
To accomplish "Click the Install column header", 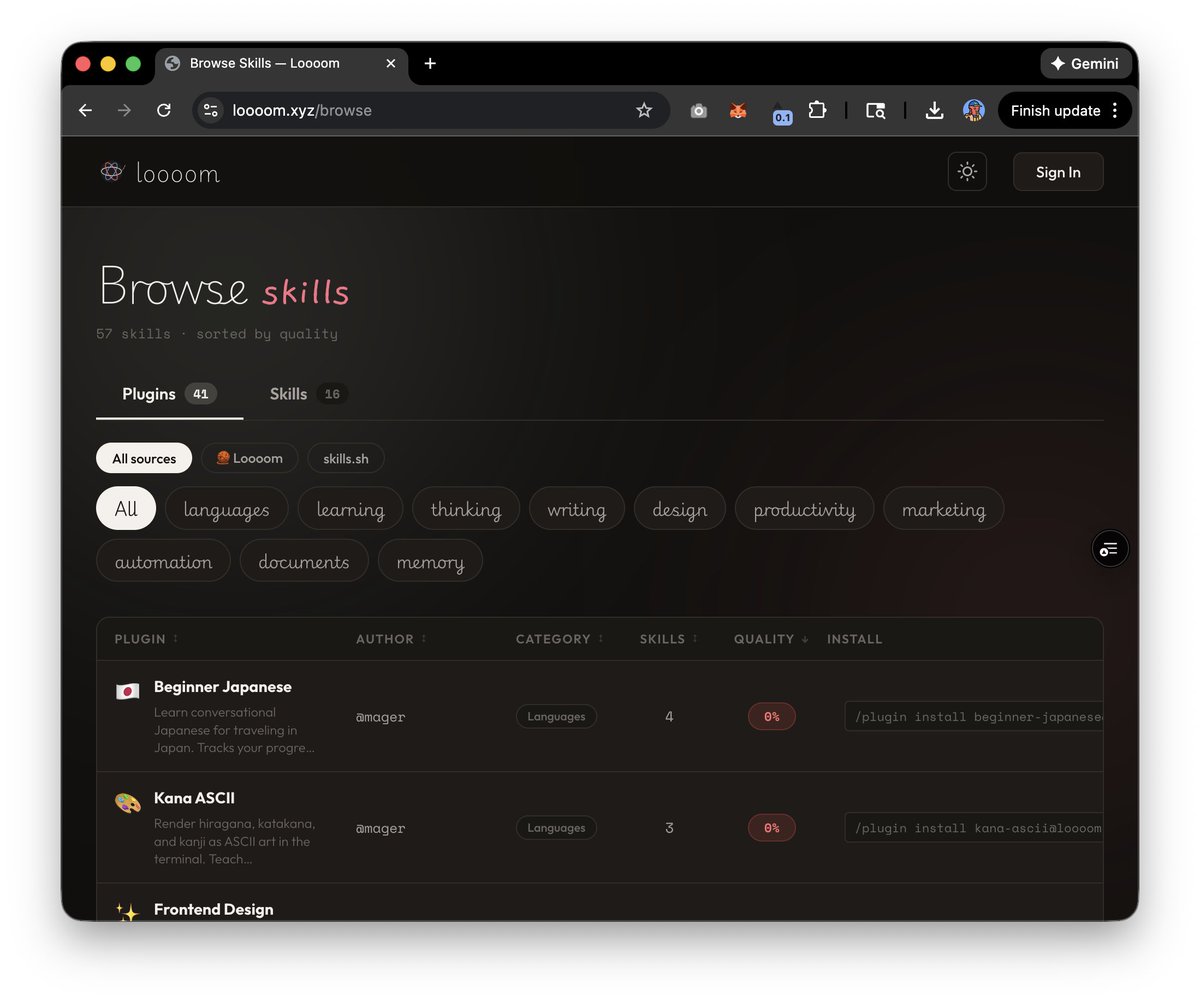I will point(855,639).
